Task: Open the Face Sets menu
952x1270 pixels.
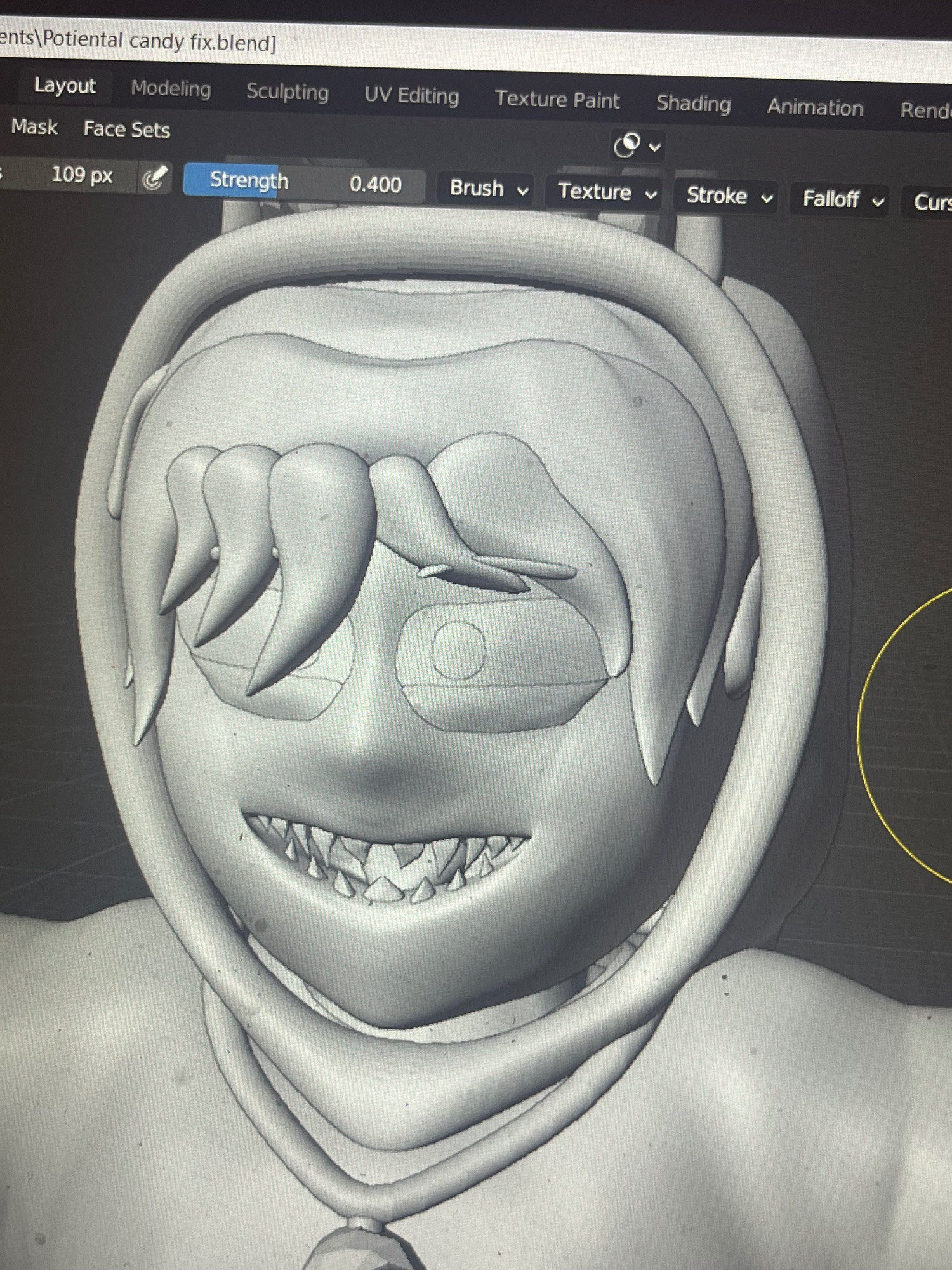Action: [x=126, y=130]
